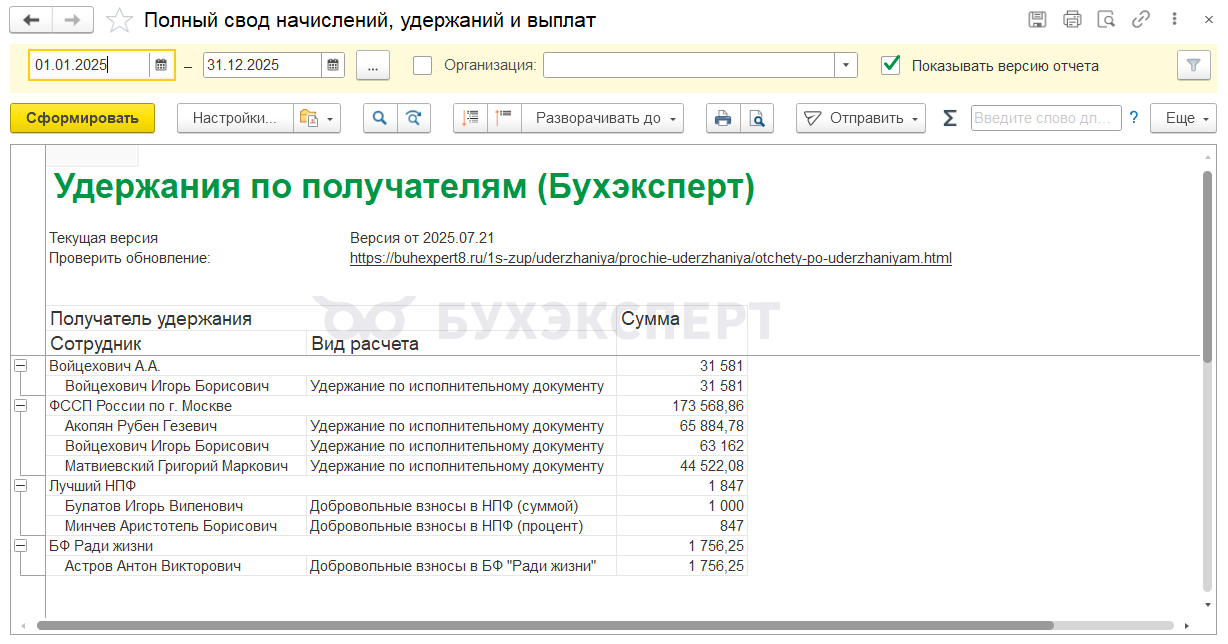Collapse the Лучший НПФ group

click(20, 486)
